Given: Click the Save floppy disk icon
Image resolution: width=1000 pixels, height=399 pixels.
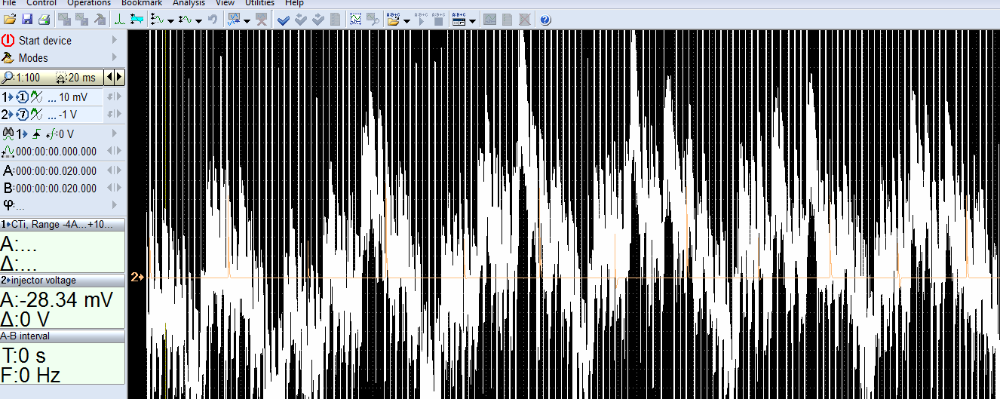Looking at the screenshot, I should point(27,20).
